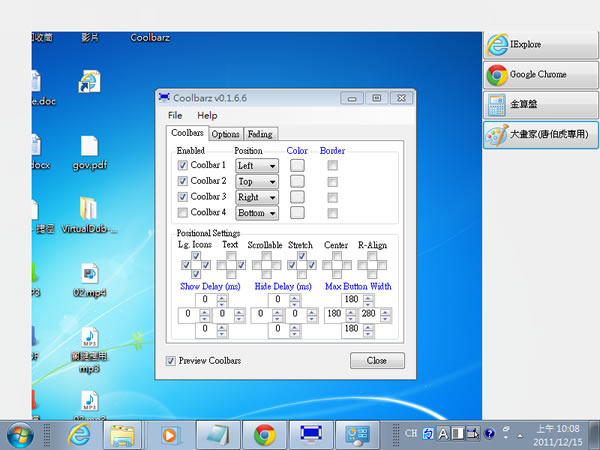The width and height of the screenshot is (600, 450).
Task: Open Coolbar 4 position dropdown (Bottom)
Action: (257, 213)
